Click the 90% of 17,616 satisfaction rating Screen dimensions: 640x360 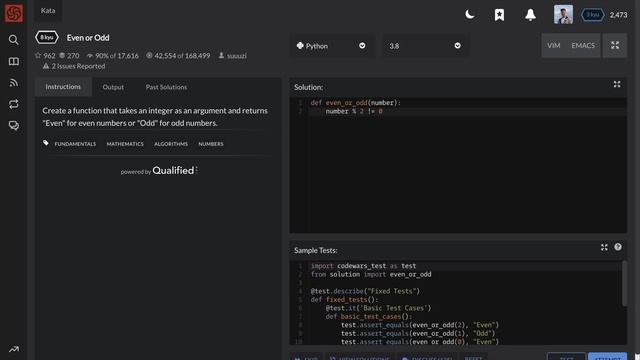(113, 56)
